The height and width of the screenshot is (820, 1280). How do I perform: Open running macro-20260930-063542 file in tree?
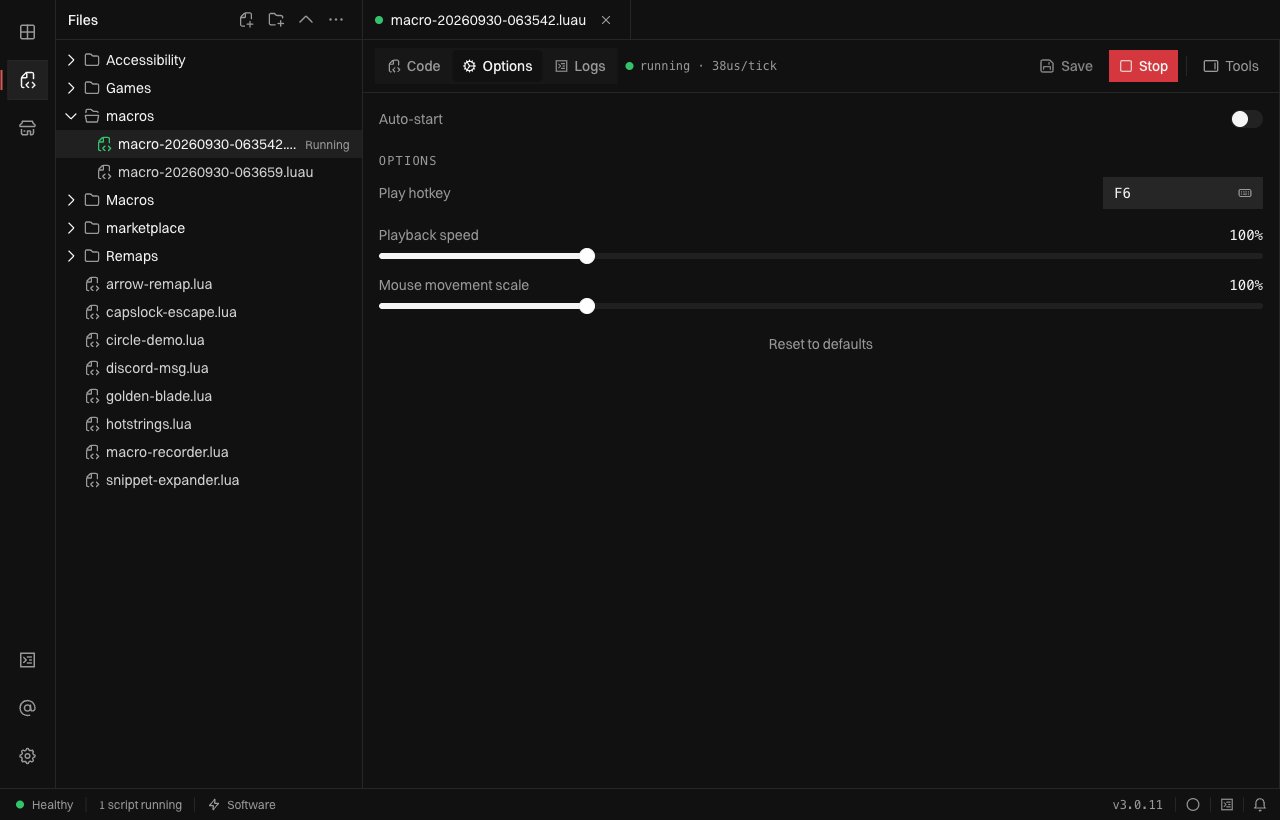tap(208, 144)
